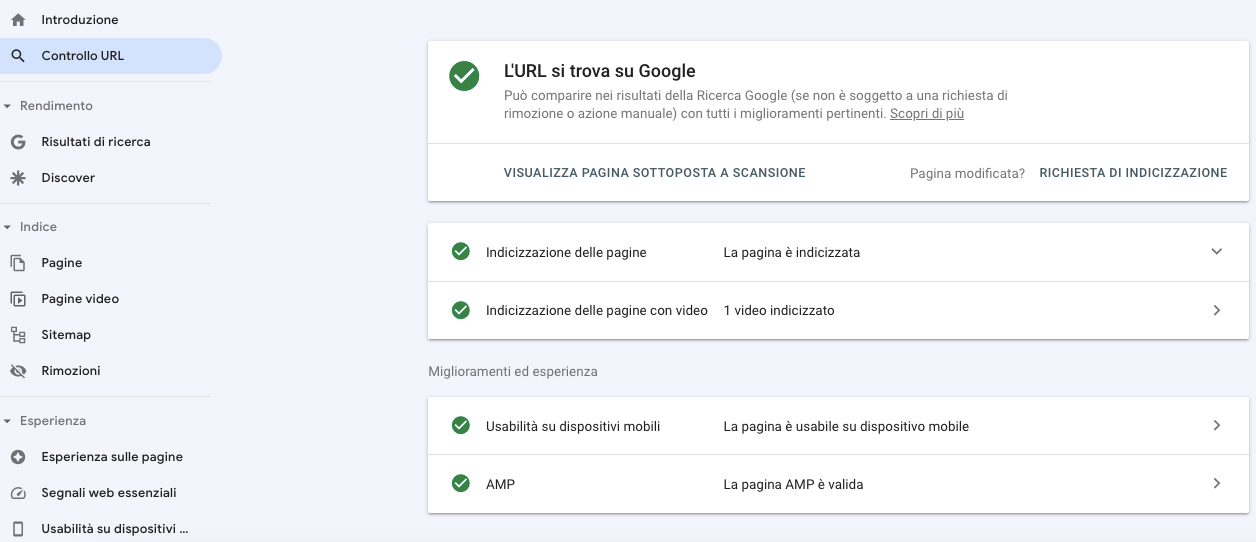Open the AMP row details arrow
The height and width of the screenshot is (542, 1256).
(1216, 484)
